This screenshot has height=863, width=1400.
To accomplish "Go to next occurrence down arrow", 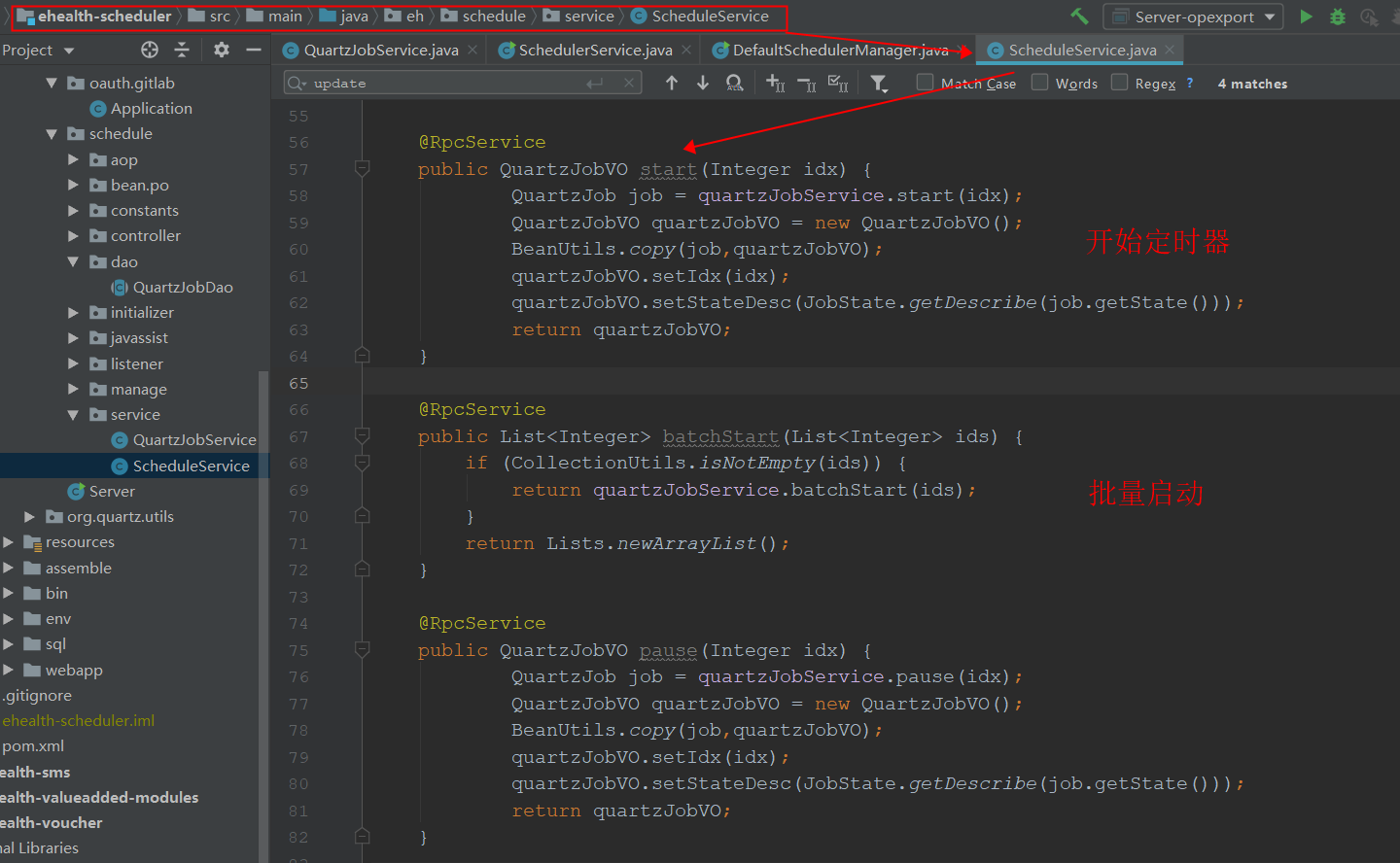I will coord(703,84).
